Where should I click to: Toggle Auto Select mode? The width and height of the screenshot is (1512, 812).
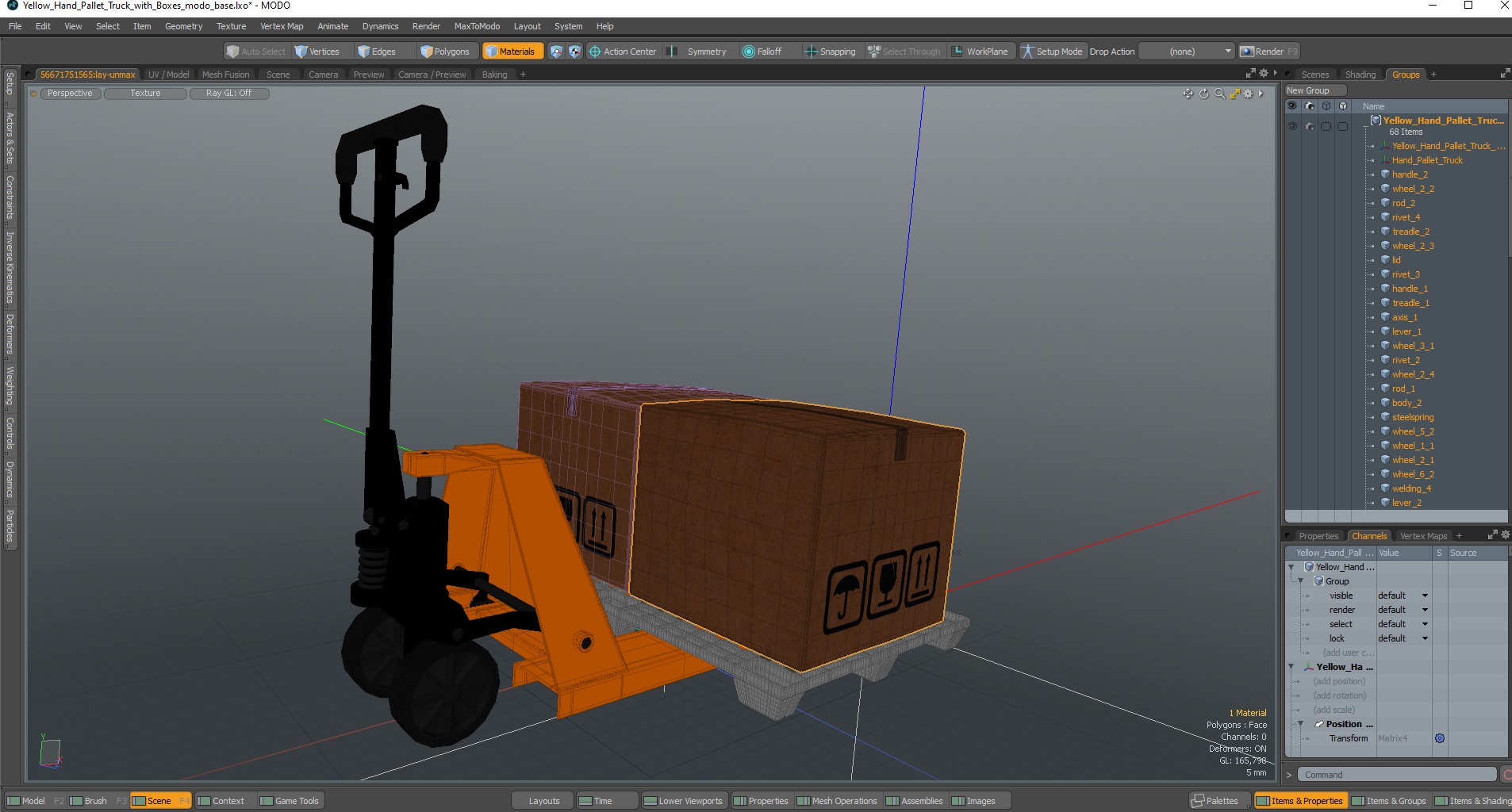pyautogui.click(x=255, y=52)
